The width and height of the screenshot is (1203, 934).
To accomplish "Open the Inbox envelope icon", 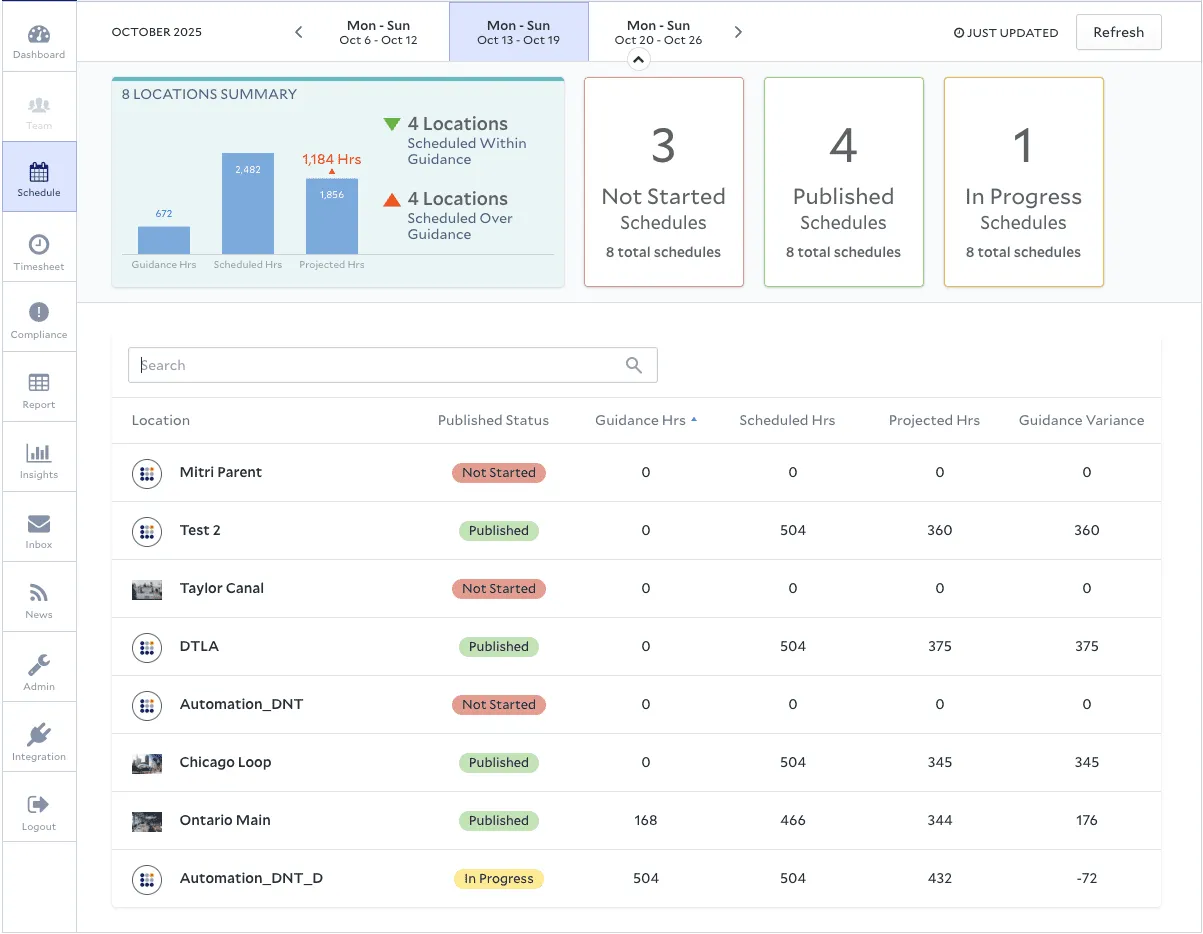I will click(x=39, y=524).
